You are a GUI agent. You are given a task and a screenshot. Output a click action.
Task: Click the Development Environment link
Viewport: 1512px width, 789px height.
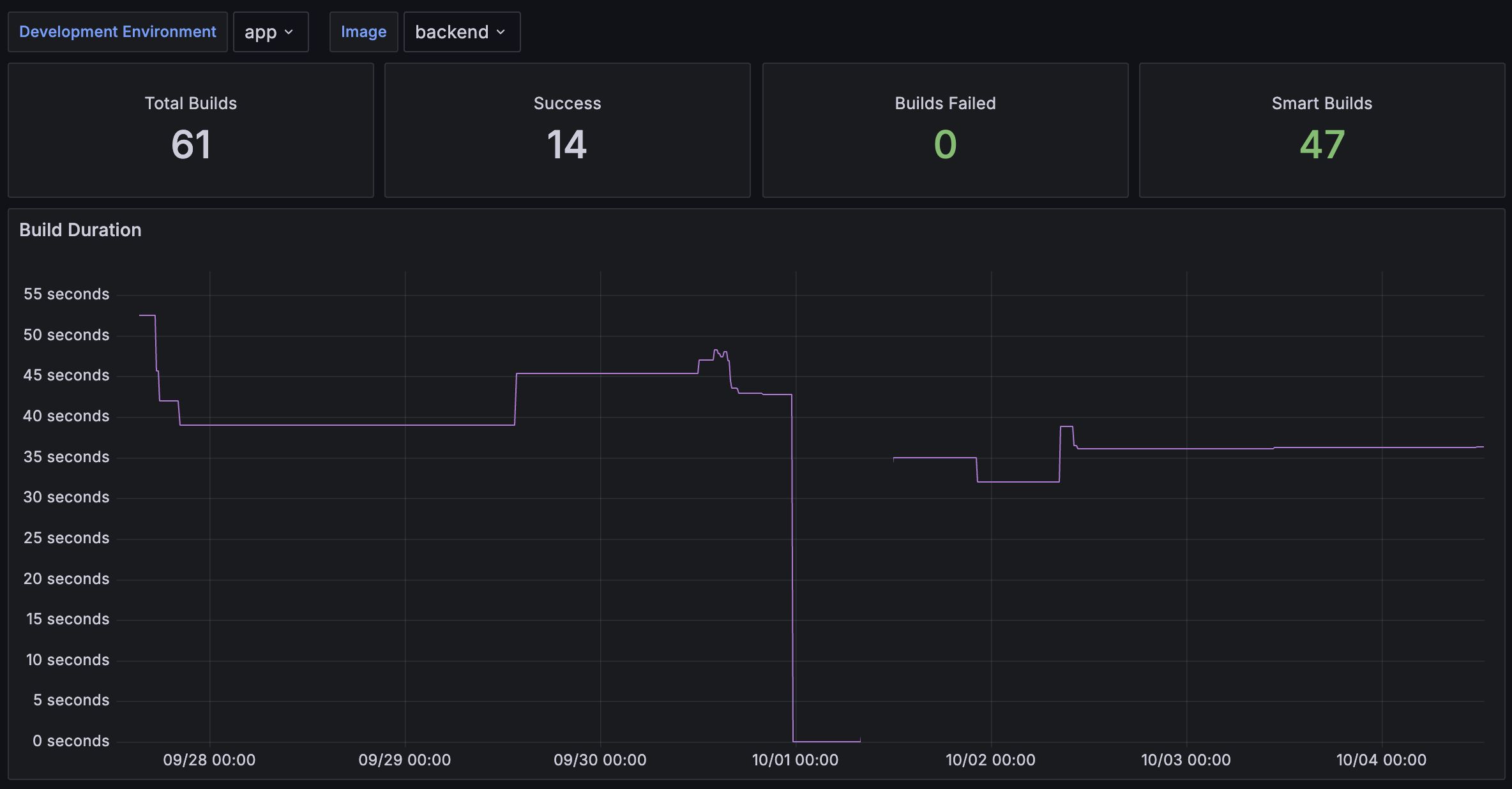(117, 31)
